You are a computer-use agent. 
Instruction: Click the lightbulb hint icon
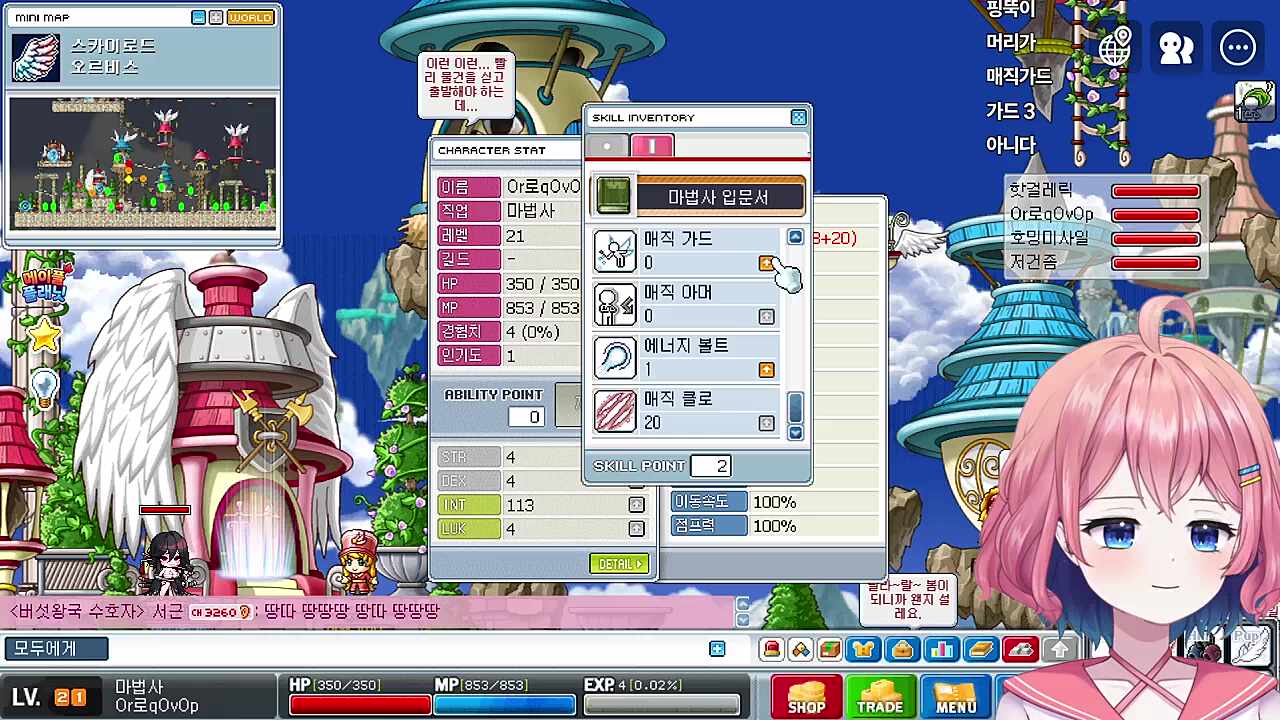point(45,386)
